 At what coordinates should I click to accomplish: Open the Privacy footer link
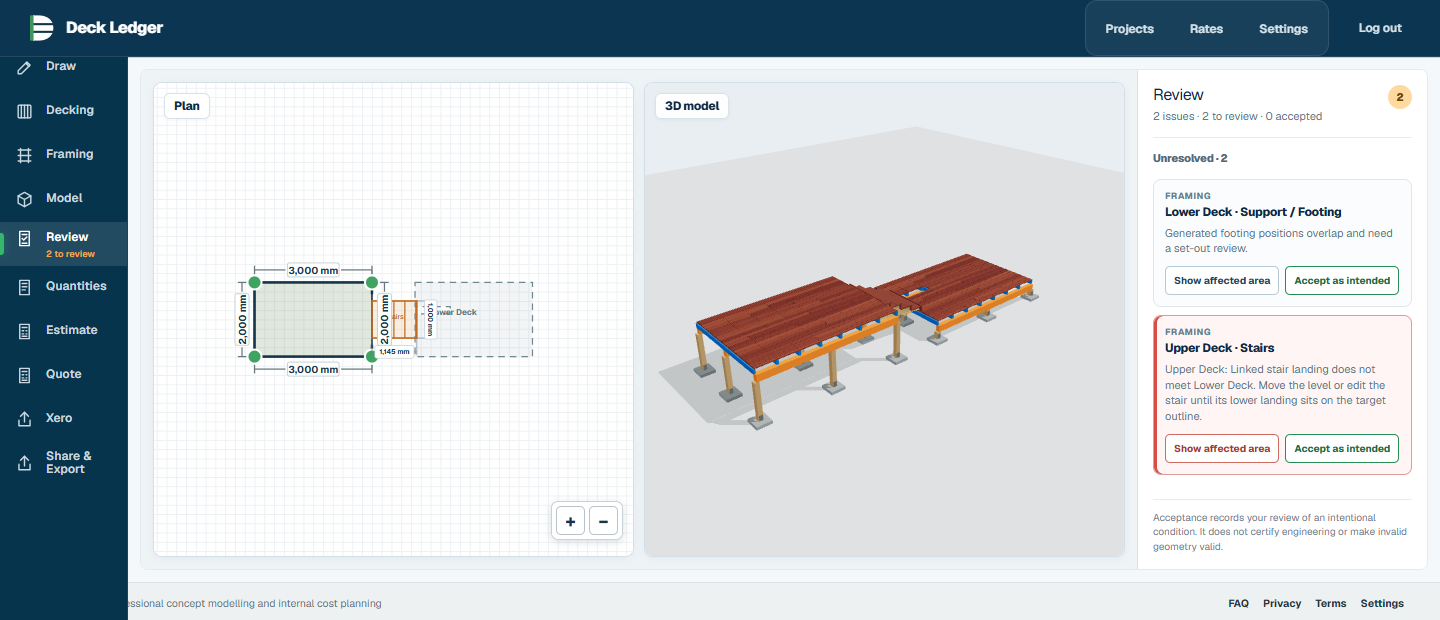coord(1282,604)
